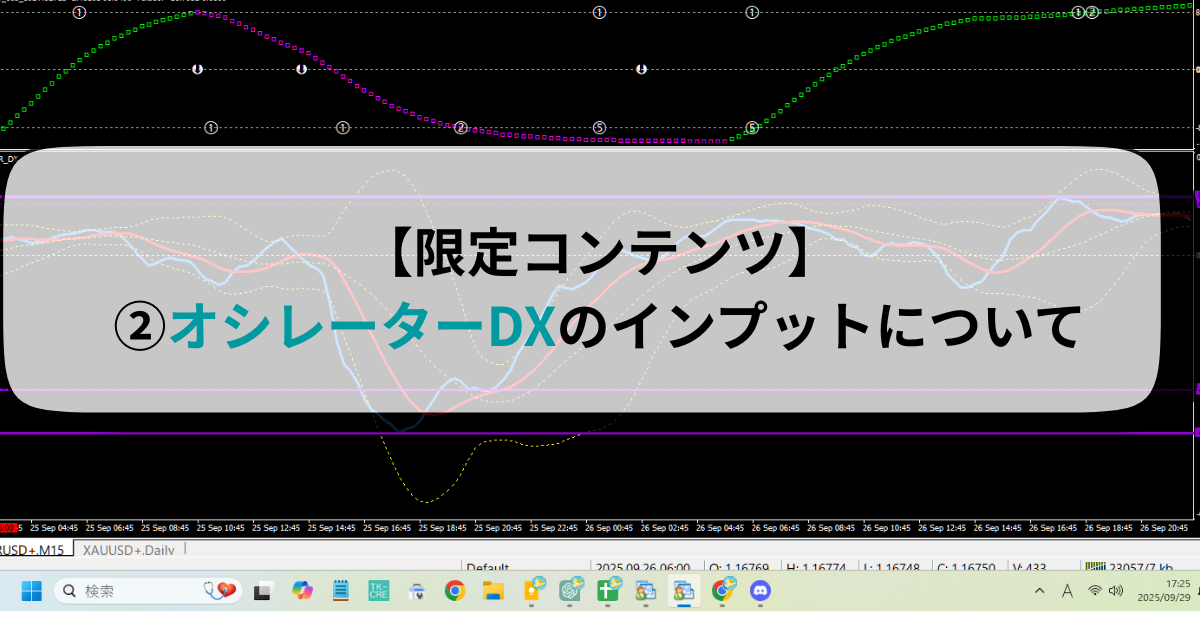The image size is (1200, 630).
Task: Toggle the IME input mode A indicator
Action: (1067, 591)
